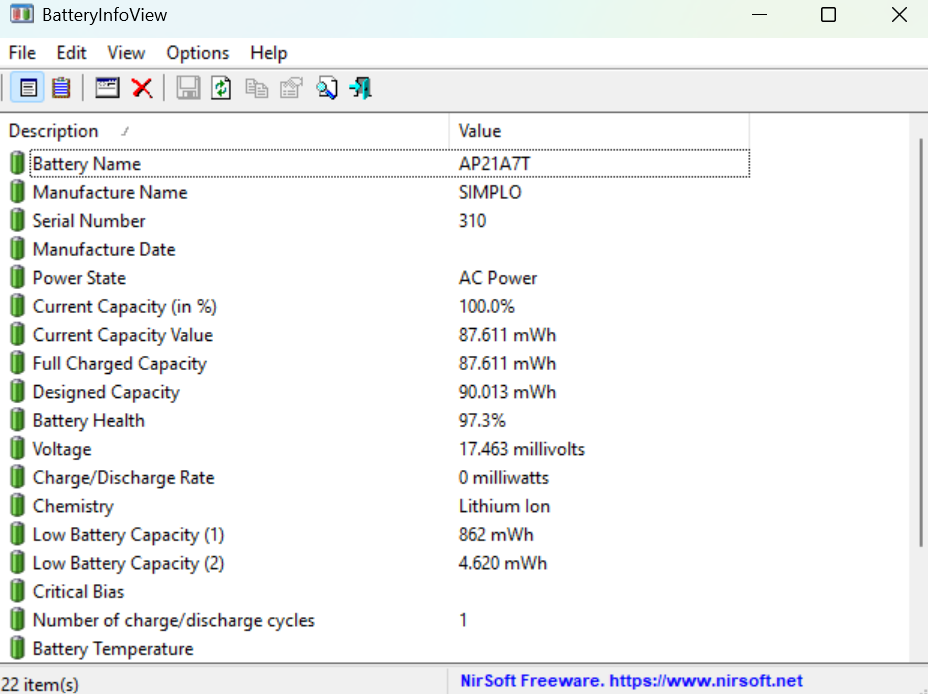This screenshot has height=694, width=928.
Task: Select the Designed Capacity 90.013 mWh value
Action: pyautogui.click(x=507, y=392)
